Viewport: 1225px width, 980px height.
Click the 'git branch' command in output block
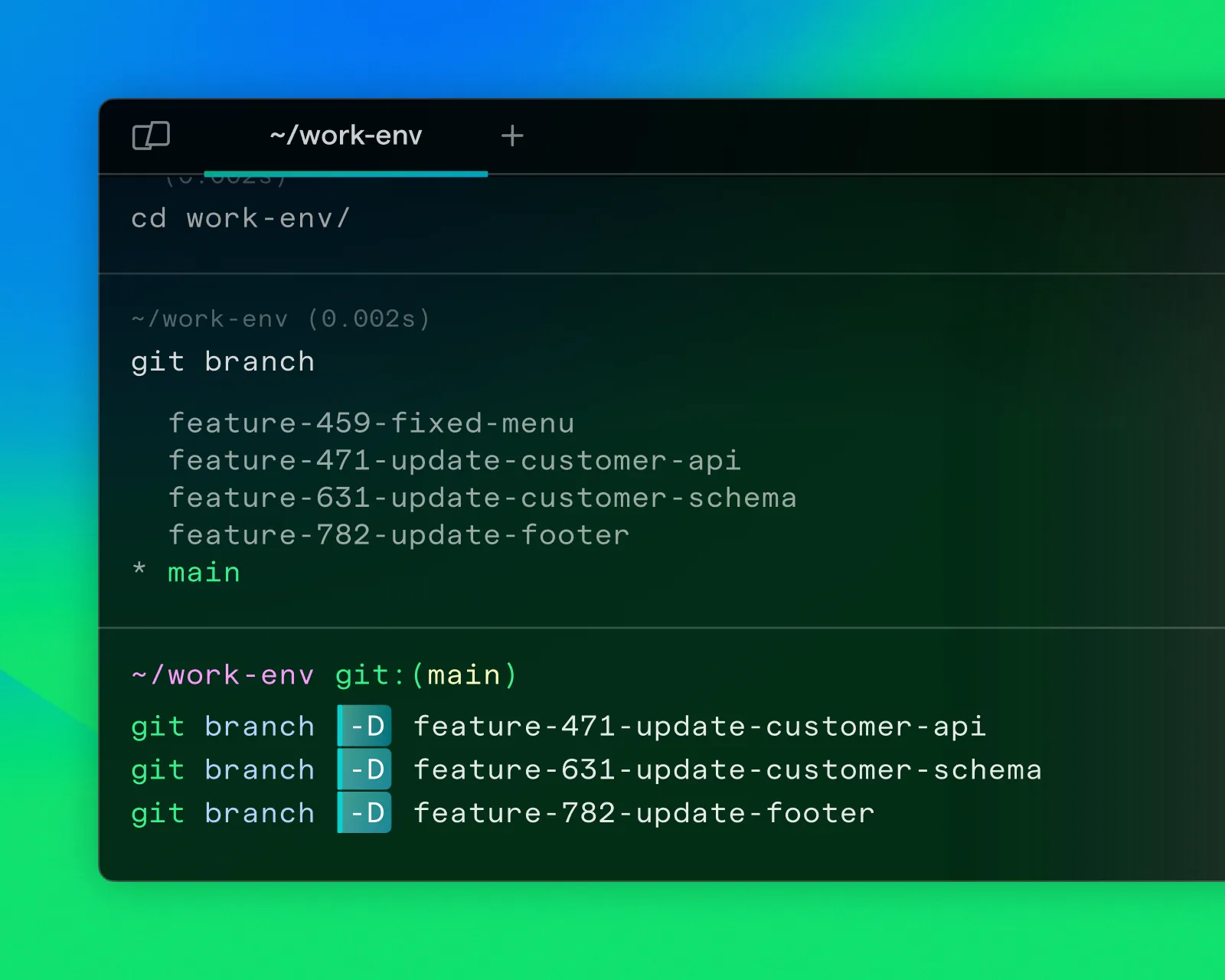(x=223, y=362)
